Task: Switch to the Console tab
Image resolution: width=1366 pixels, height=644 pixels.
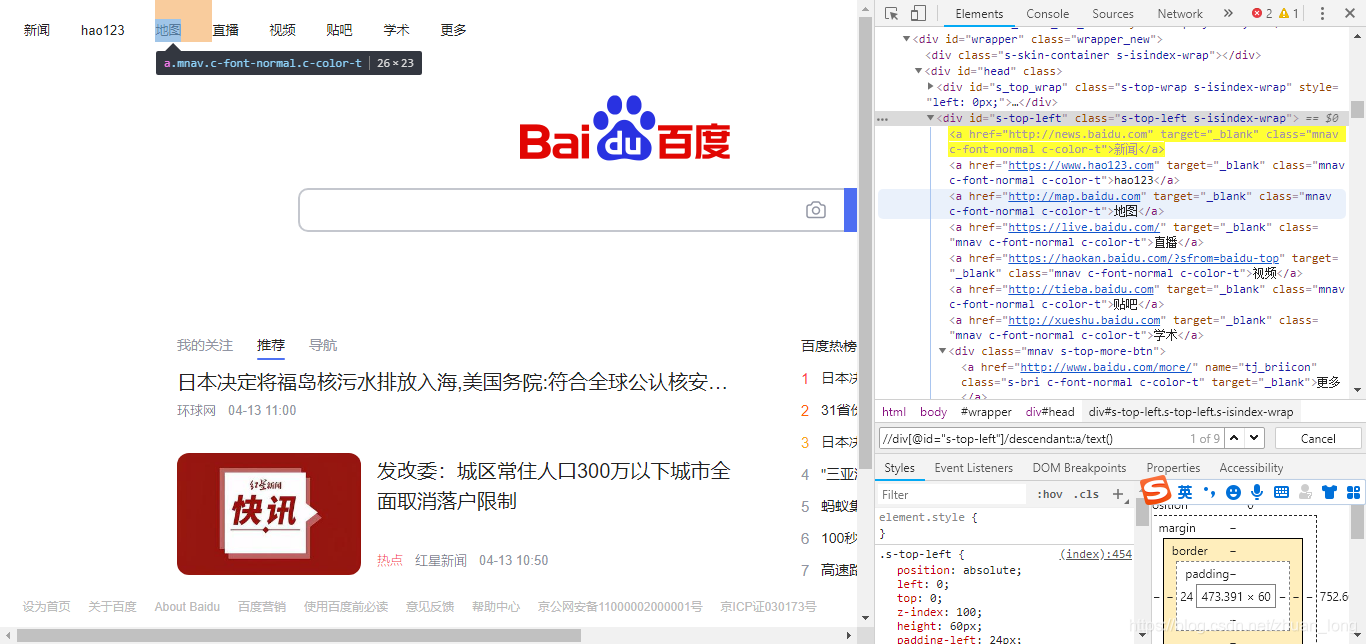Action: pyautogui.click(x=1047, y=13)
